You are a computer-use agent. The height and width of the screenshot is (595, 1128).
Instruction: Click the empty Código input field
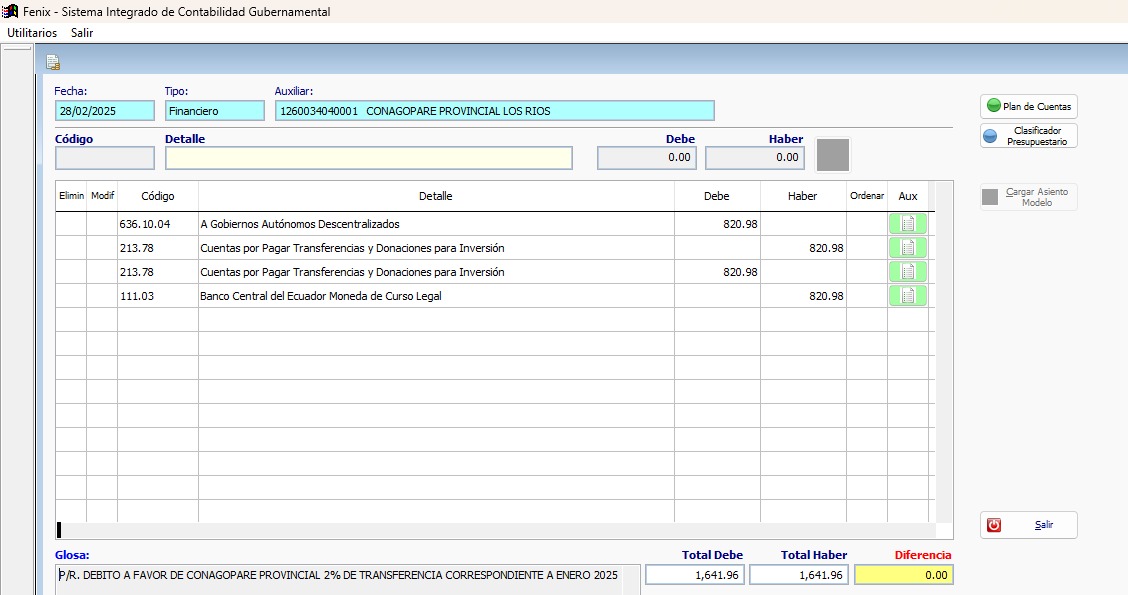pyautogui.click(x=105, y=158)
